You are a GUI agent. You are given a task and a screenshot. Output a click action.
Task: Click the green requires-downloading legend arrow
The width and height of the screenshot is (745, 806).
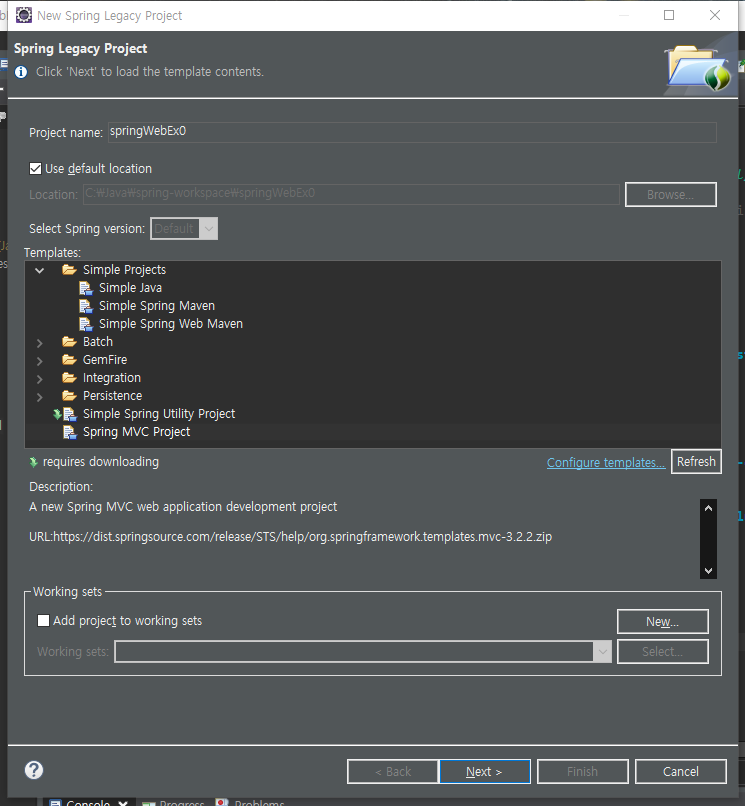34,463
